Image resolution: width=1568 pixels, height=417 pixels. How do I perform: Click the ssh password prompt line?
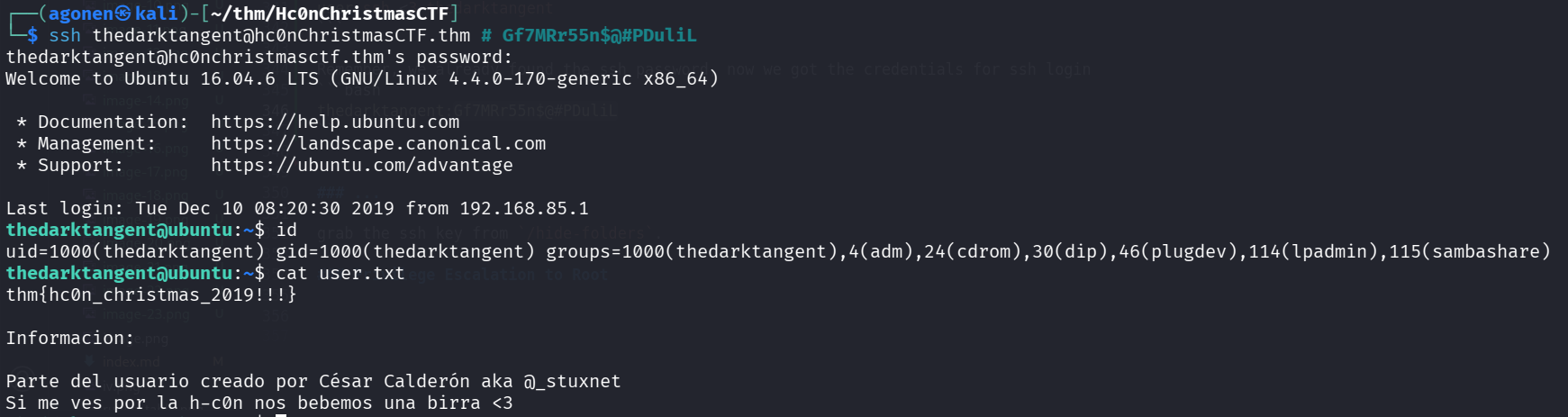259,57
